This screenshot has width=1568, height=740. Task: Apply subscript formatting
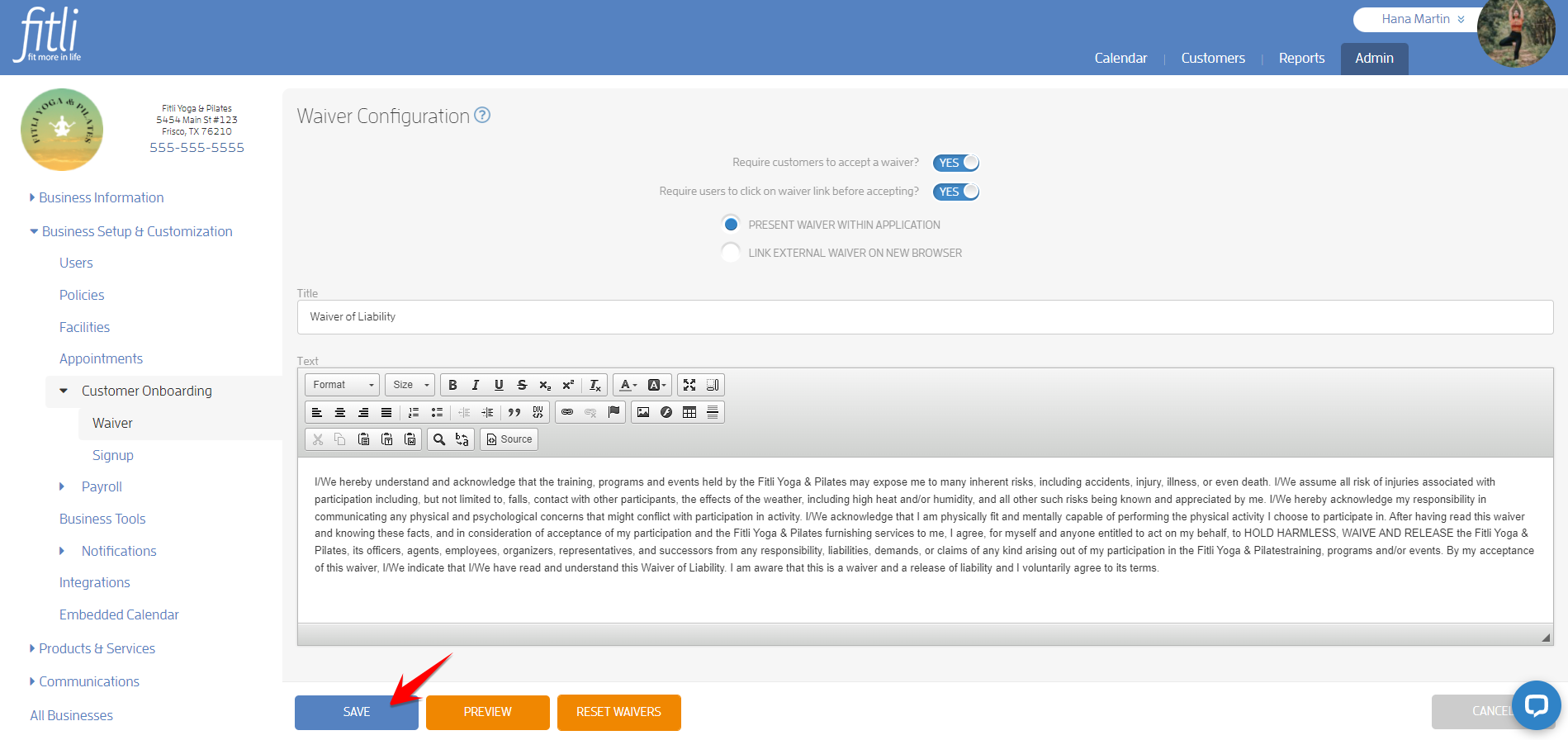[545, 385]
